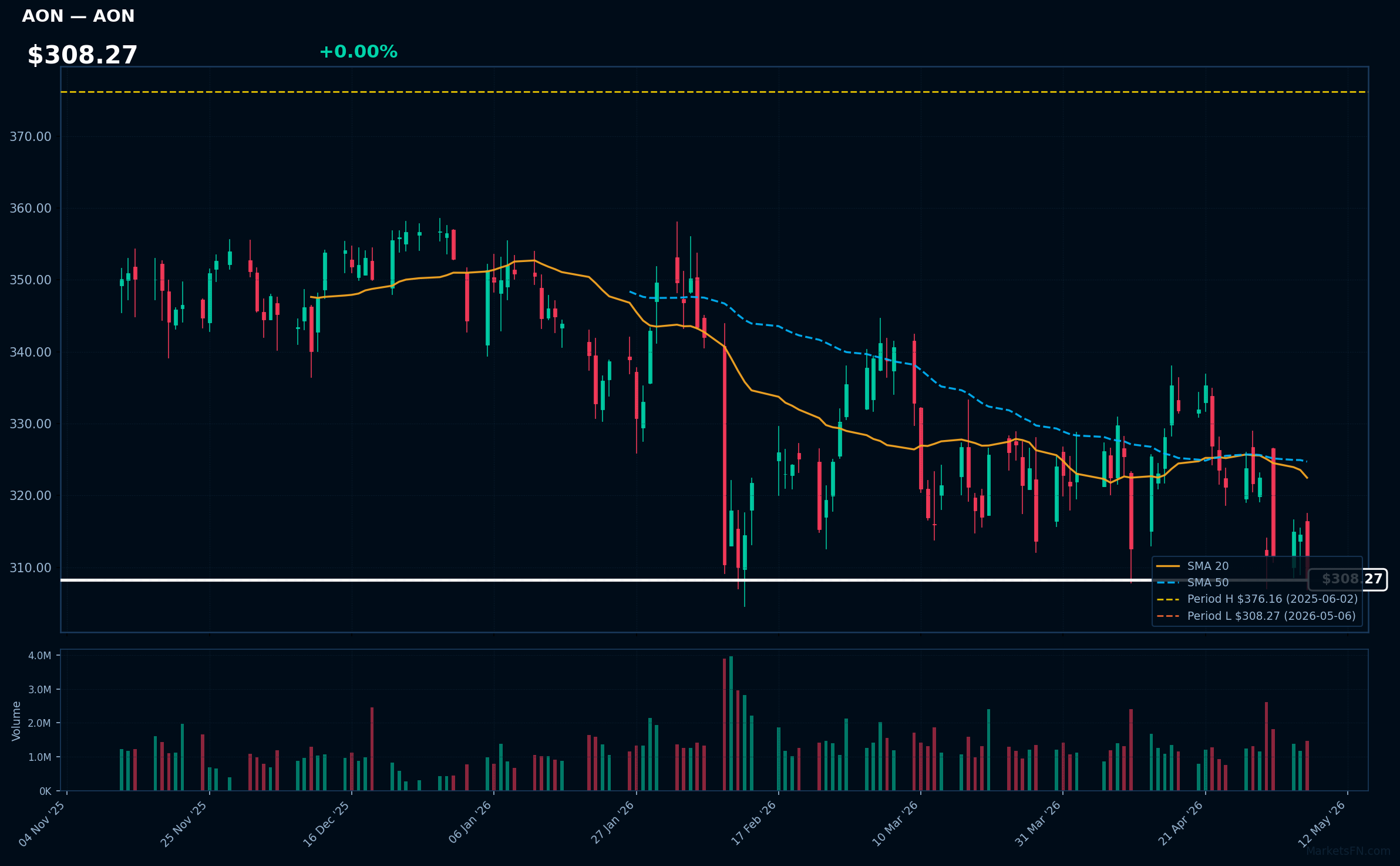The image size is (1400, 866).
Task: Click the SMA 50 legend entry
Action: tap(1192, 582)
